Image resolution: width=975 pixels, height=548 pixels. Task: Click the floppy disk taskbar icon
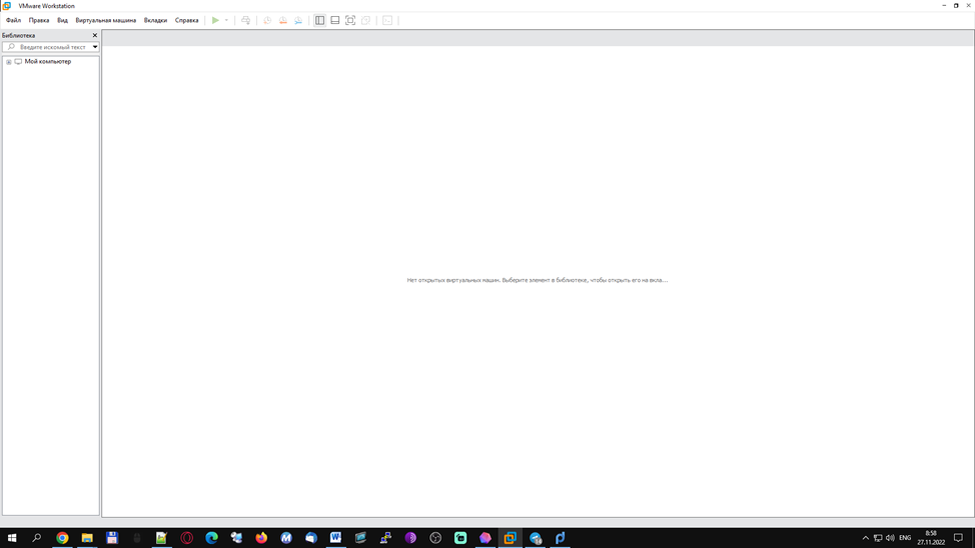click(112, 537)
